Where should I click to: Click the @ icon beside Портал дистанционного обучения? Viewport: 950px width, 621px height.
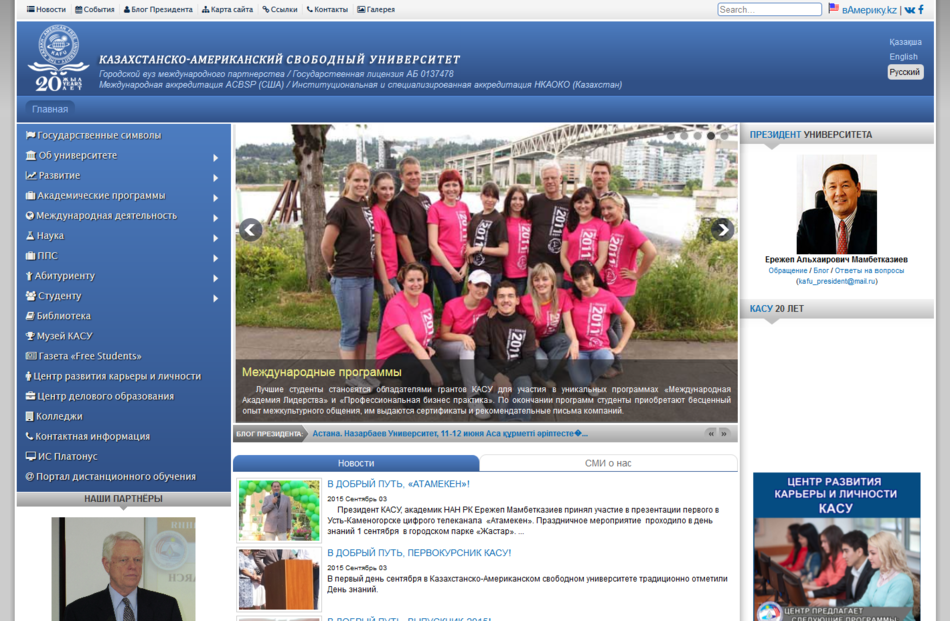click(30, 476)
